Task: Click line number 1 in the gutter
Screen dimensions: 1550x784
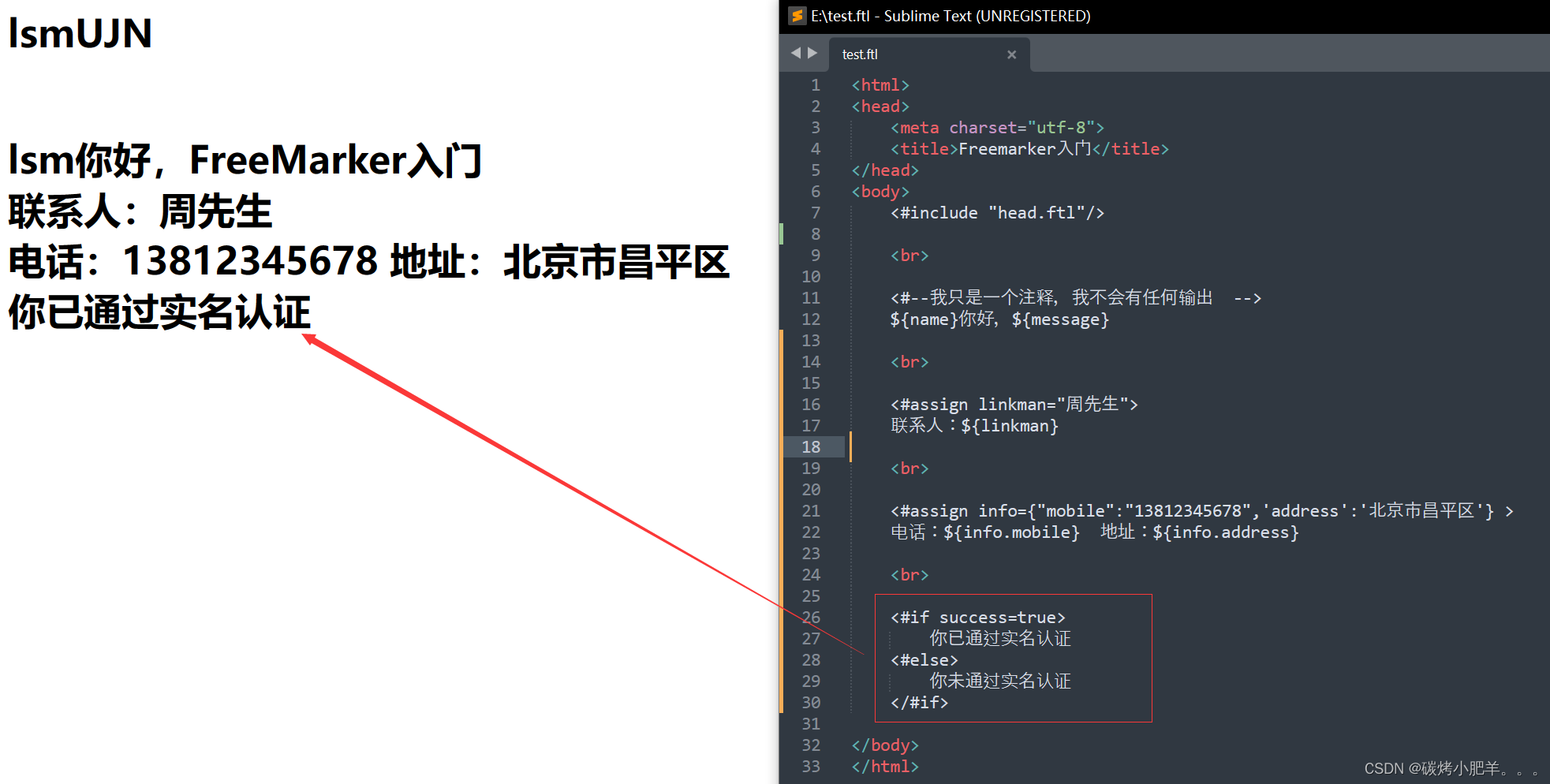Action: tap(816, 84)
